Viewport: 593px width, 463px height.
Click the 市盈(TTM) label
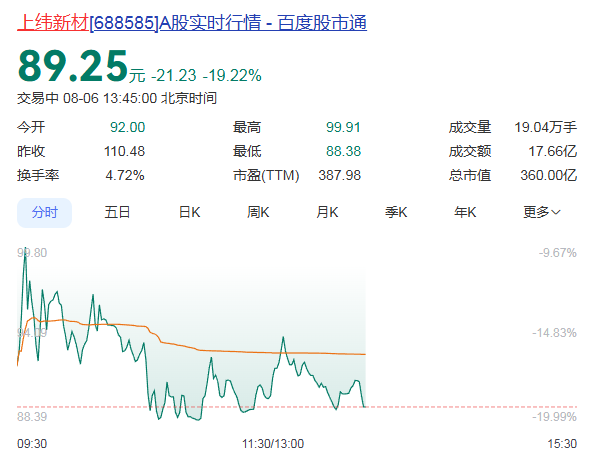[x=266, y=175]
